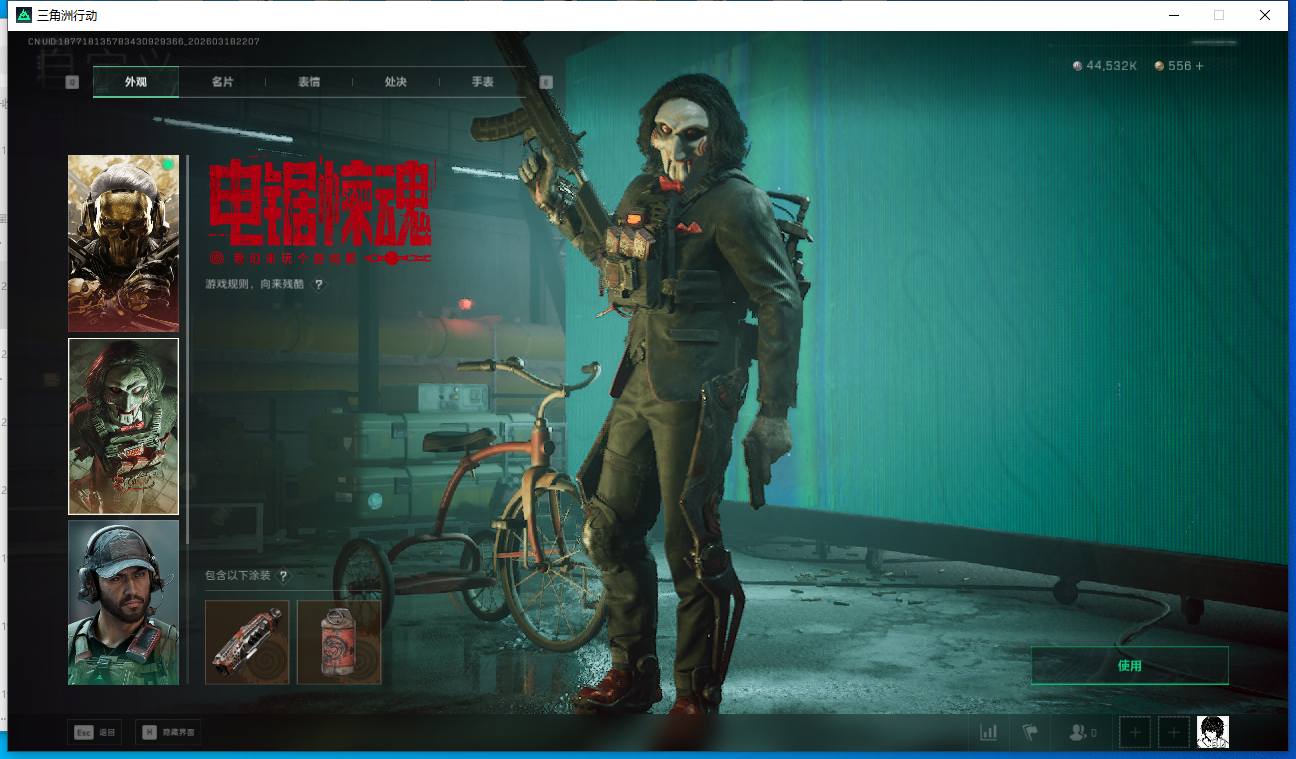Switch to the 名片 tab
This screenshot has width=1296, height=759.
pyautogui.click(x=222, y=82)
